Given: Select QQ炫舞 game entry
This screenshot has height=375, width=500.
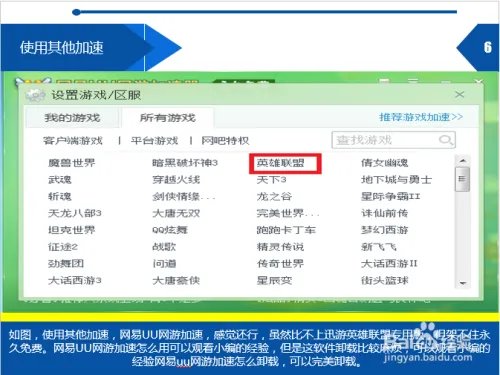Looking at the screenshot, I should (x=170, y=230).
